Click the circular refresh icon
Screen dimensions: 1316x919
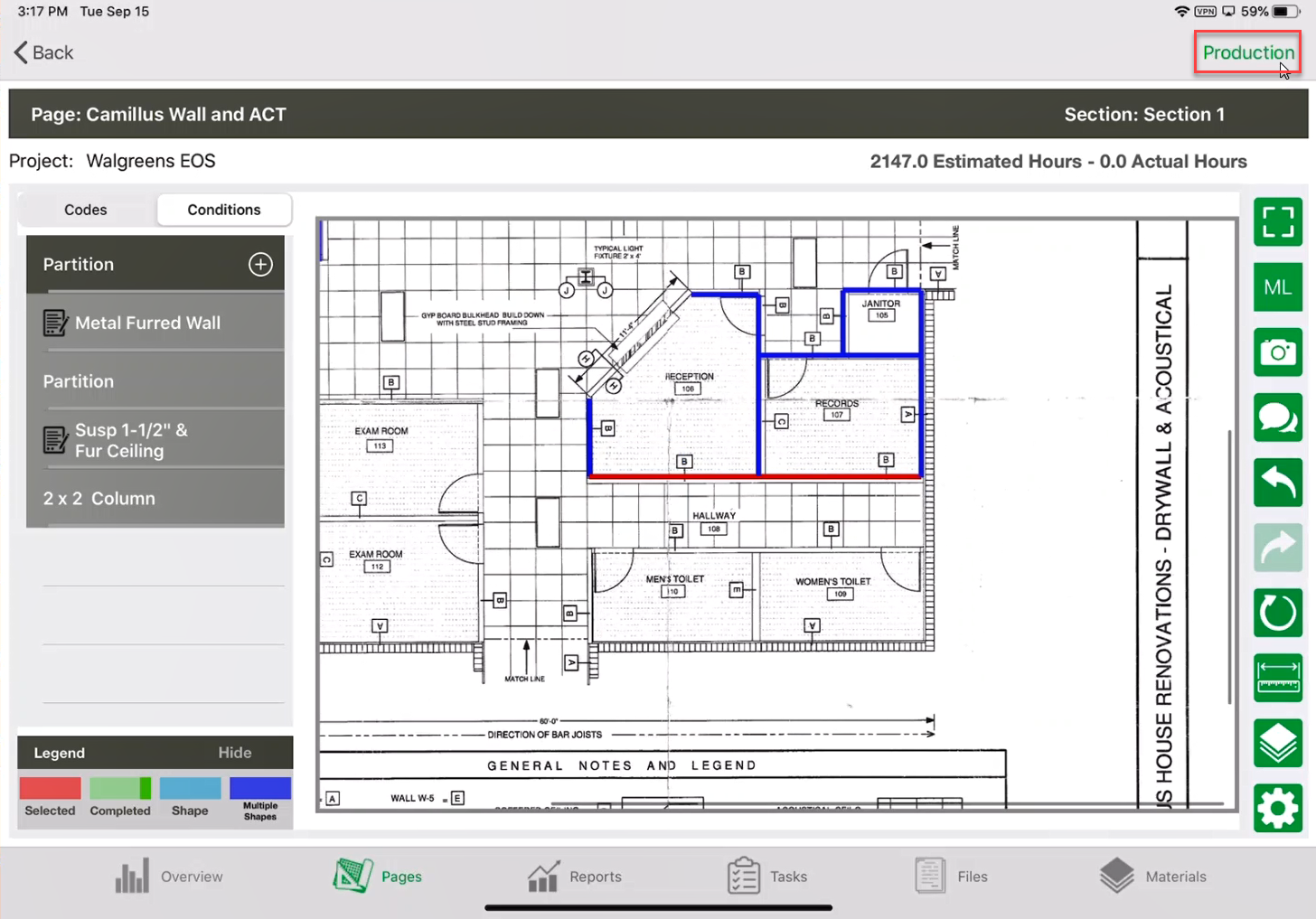click(1277, 613)
